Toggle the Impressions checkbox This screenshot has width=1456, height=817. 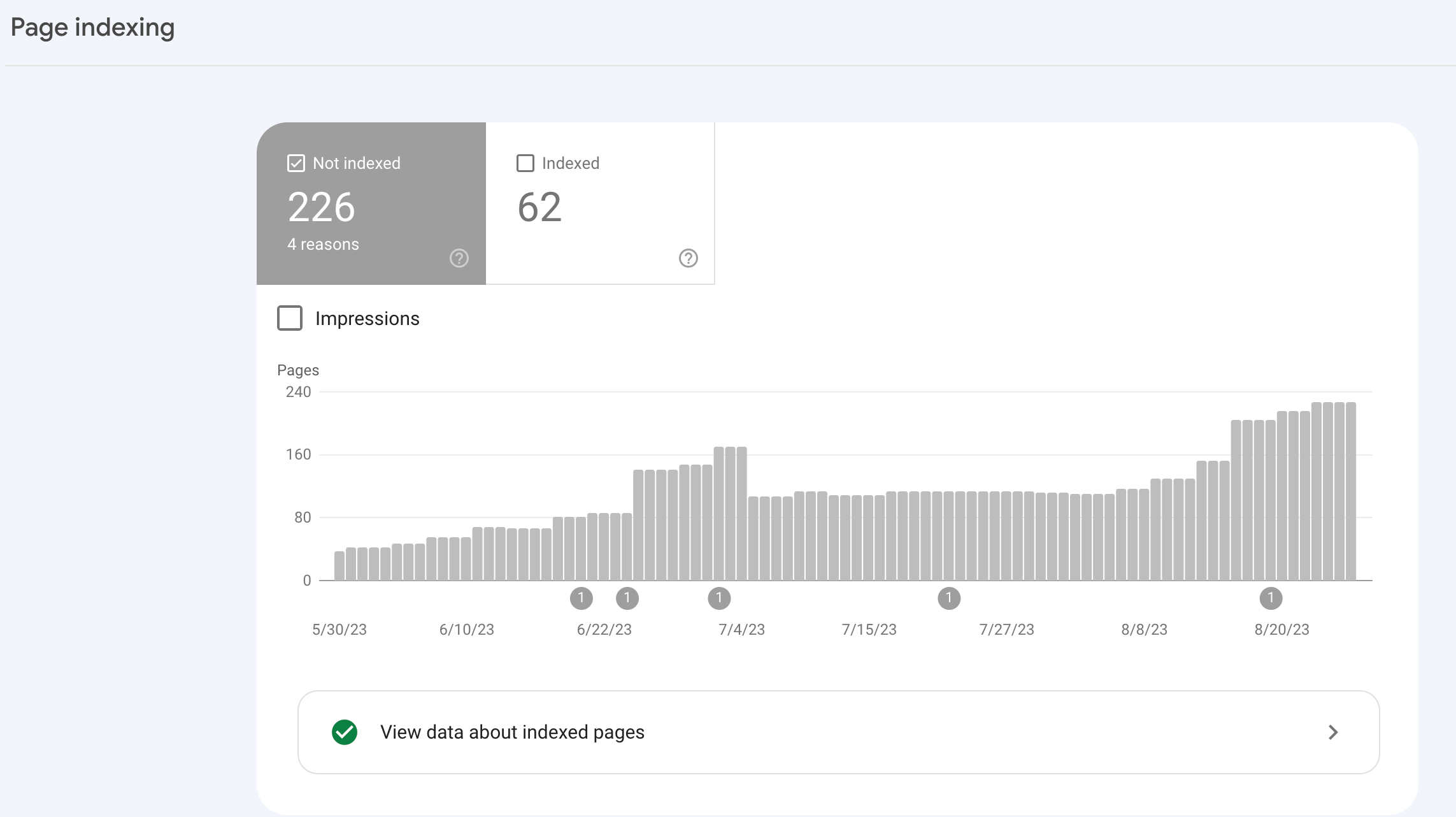coord(290,318)
